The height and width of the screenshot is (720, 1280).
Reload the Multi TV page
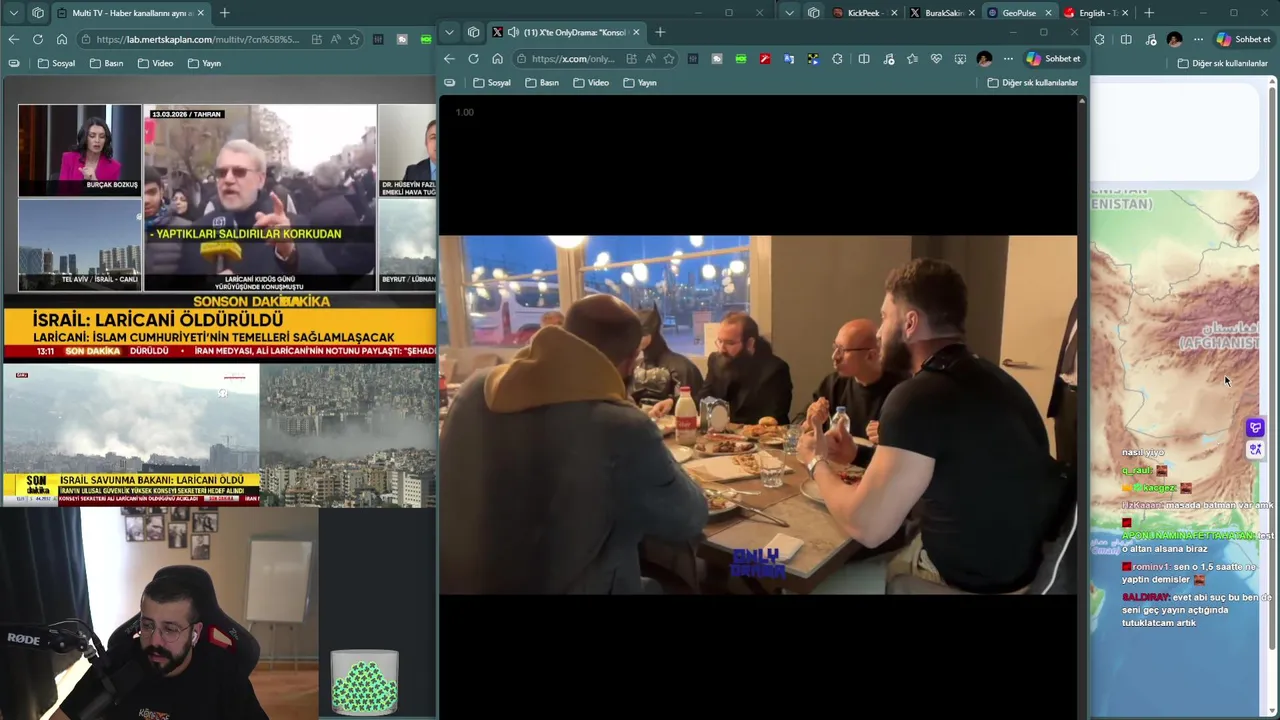37,39
